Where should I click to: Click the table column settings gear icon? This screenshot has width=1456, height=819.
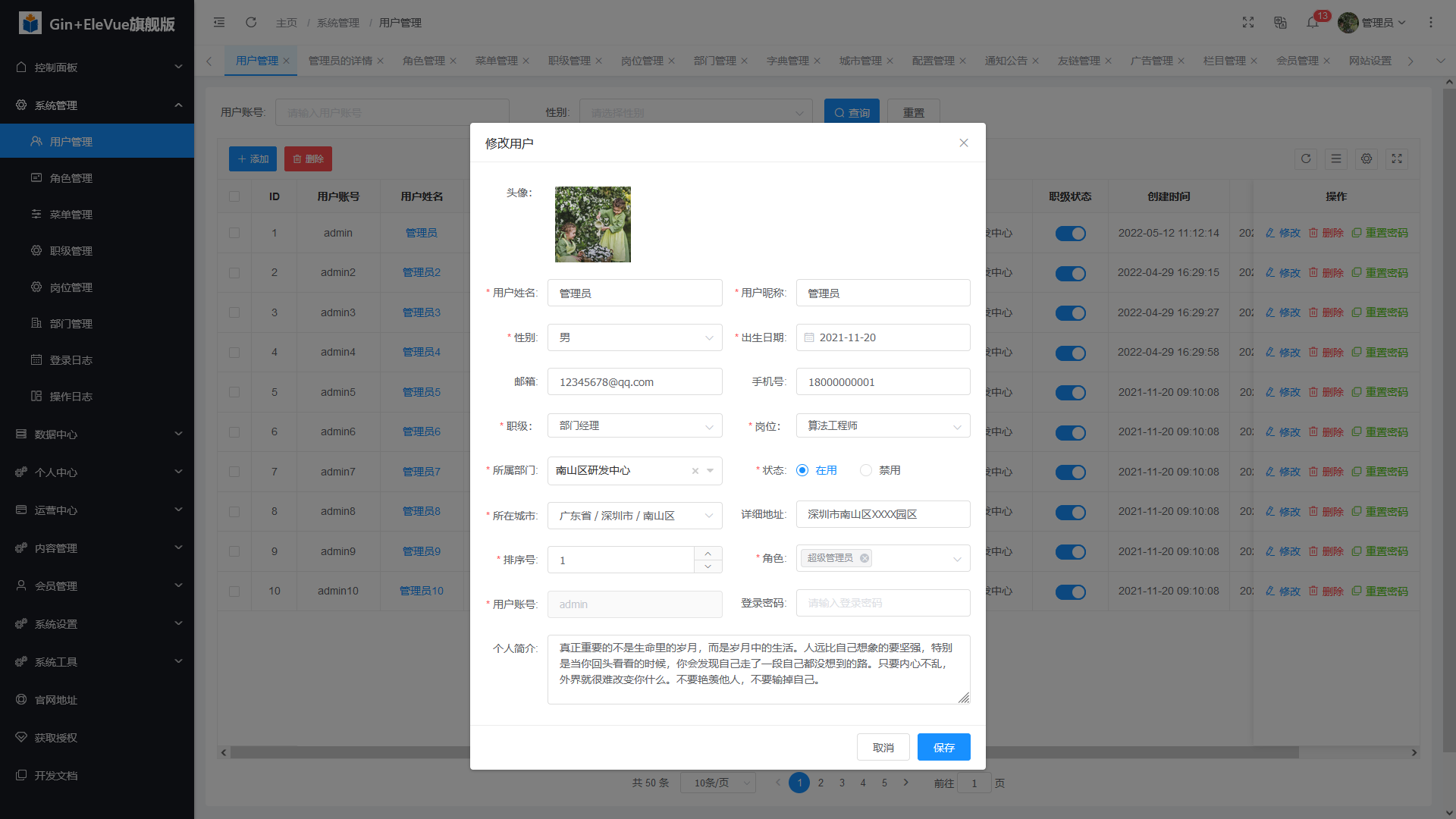(x=1367, y=159)
